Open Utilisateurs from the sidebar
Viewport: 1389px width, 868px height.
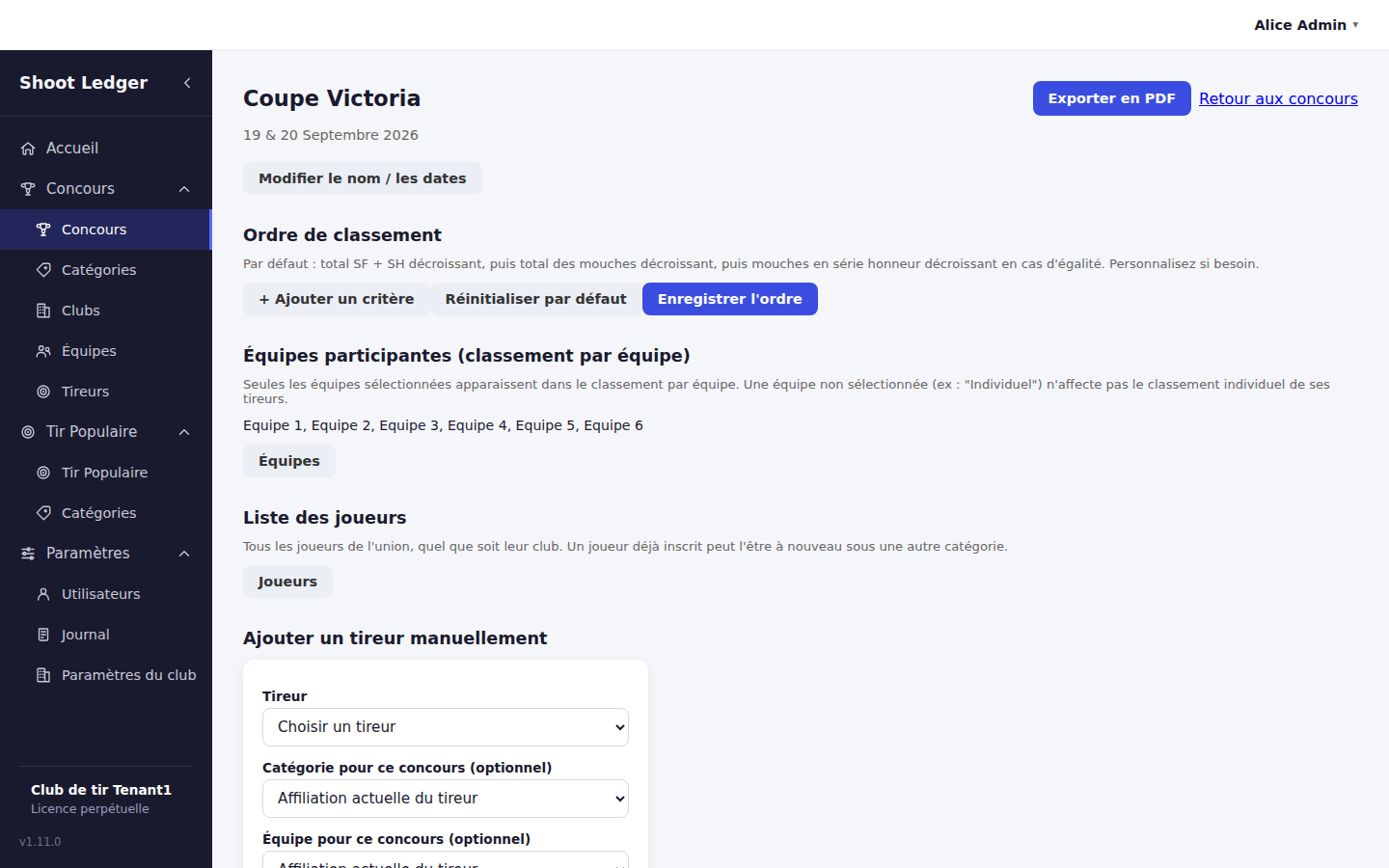tap(106, 594)
